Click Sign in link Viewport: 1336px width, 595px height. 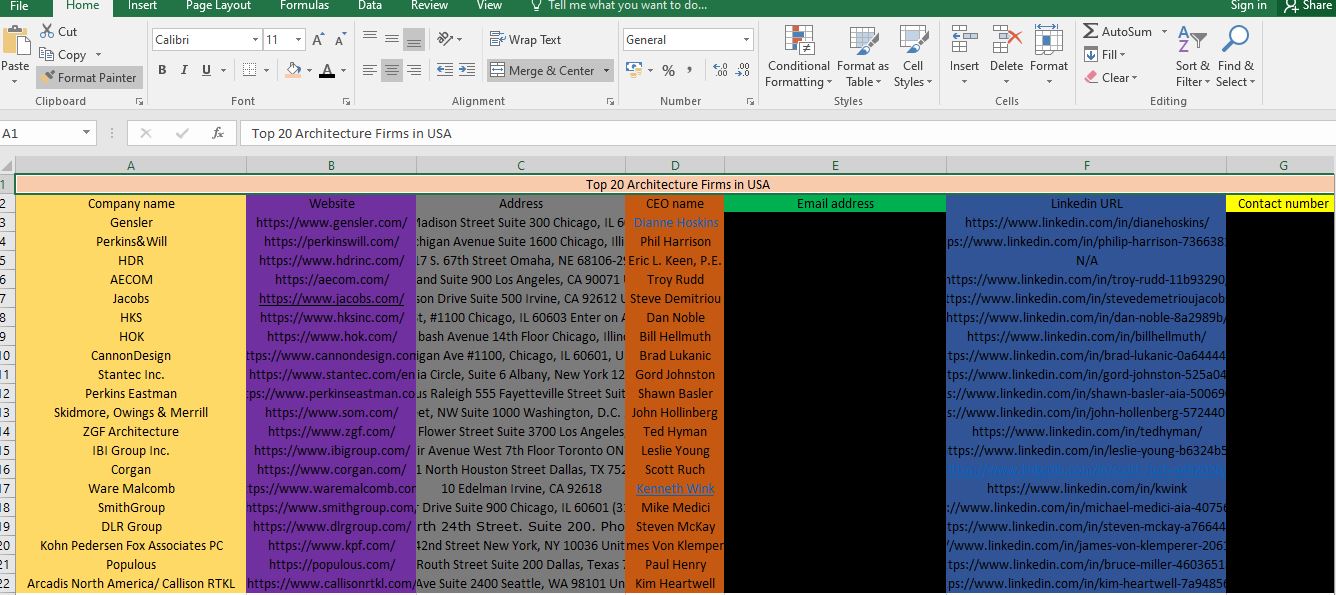(1249, 6)
